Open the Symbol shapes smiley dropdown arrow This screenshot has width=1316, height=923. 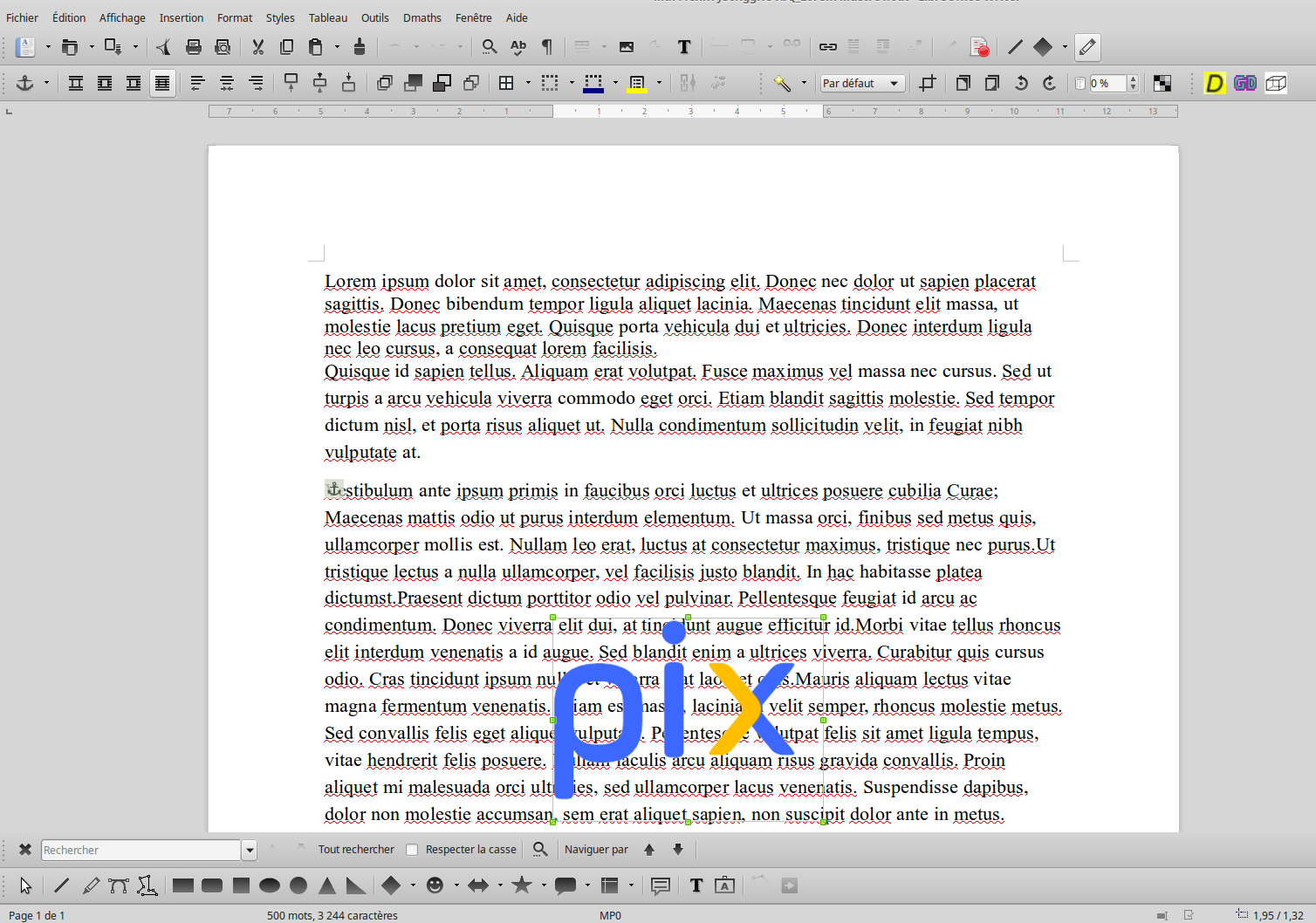pos(456,885)
